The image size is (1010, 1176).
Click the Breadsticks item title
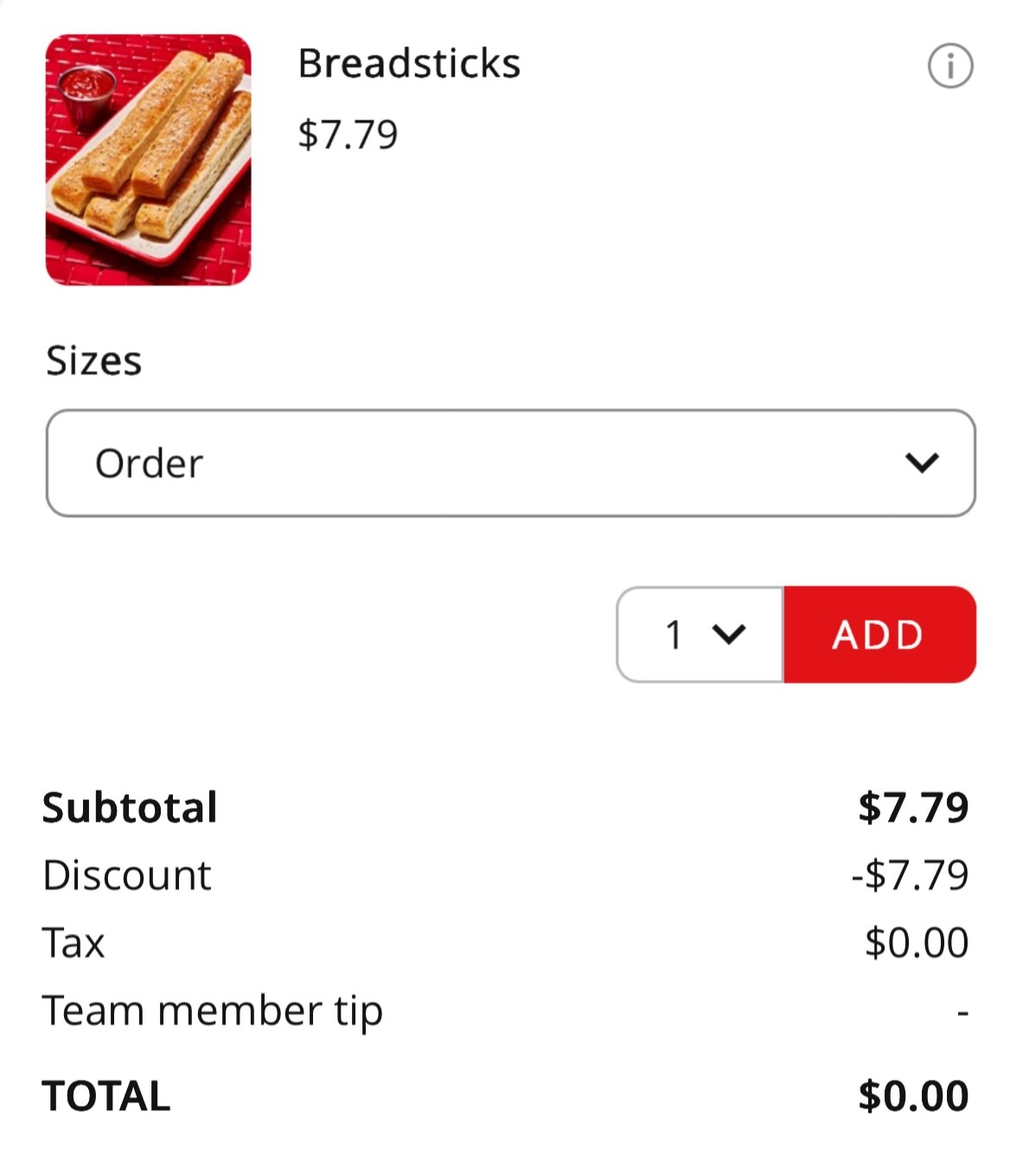(409, 63)
